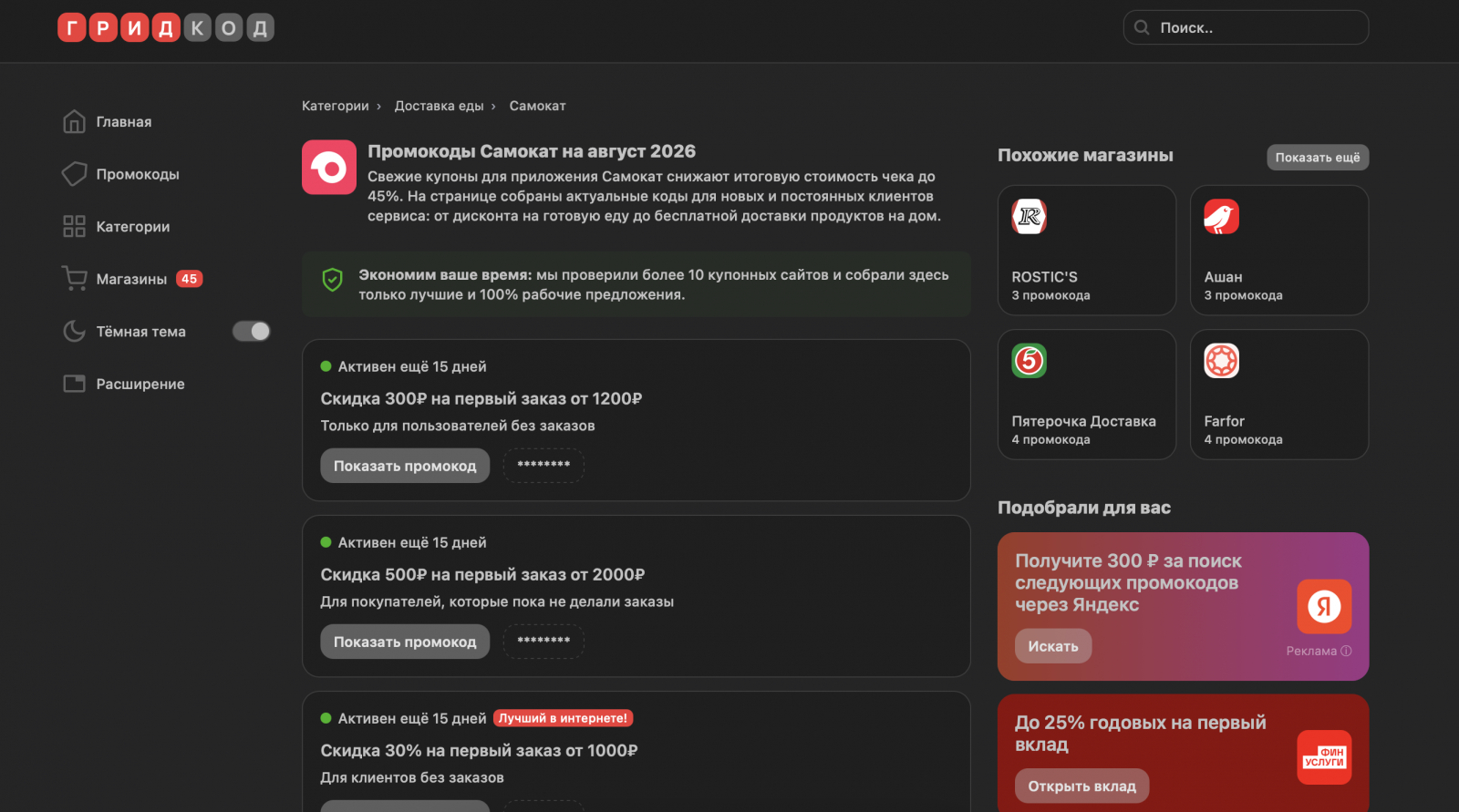Screen dimensions: 1459x812
Task: Click the masked code of 500₽ offer
Action: coord(543,642)
